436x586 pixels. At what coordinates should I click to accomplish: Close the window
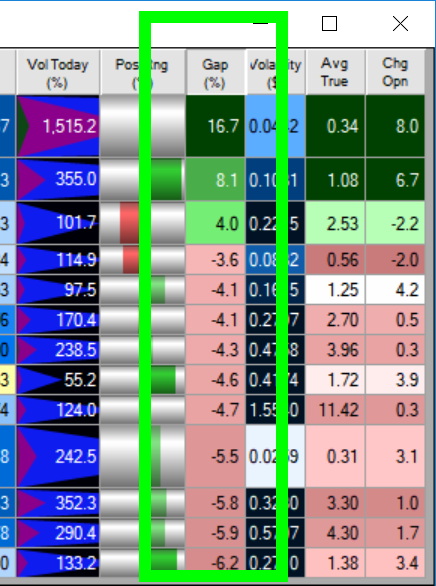[401, 24]
